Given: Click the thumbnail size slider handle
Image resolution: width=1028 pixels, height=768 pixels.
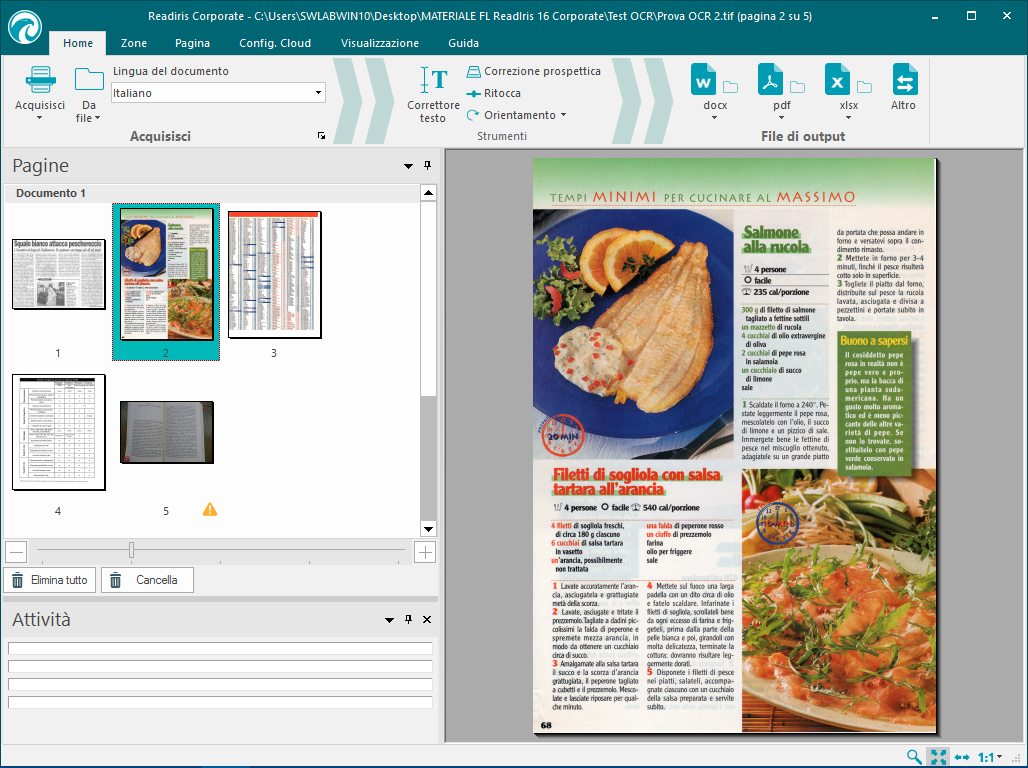Looking at the screenshot, I should (x=131, y=551).
